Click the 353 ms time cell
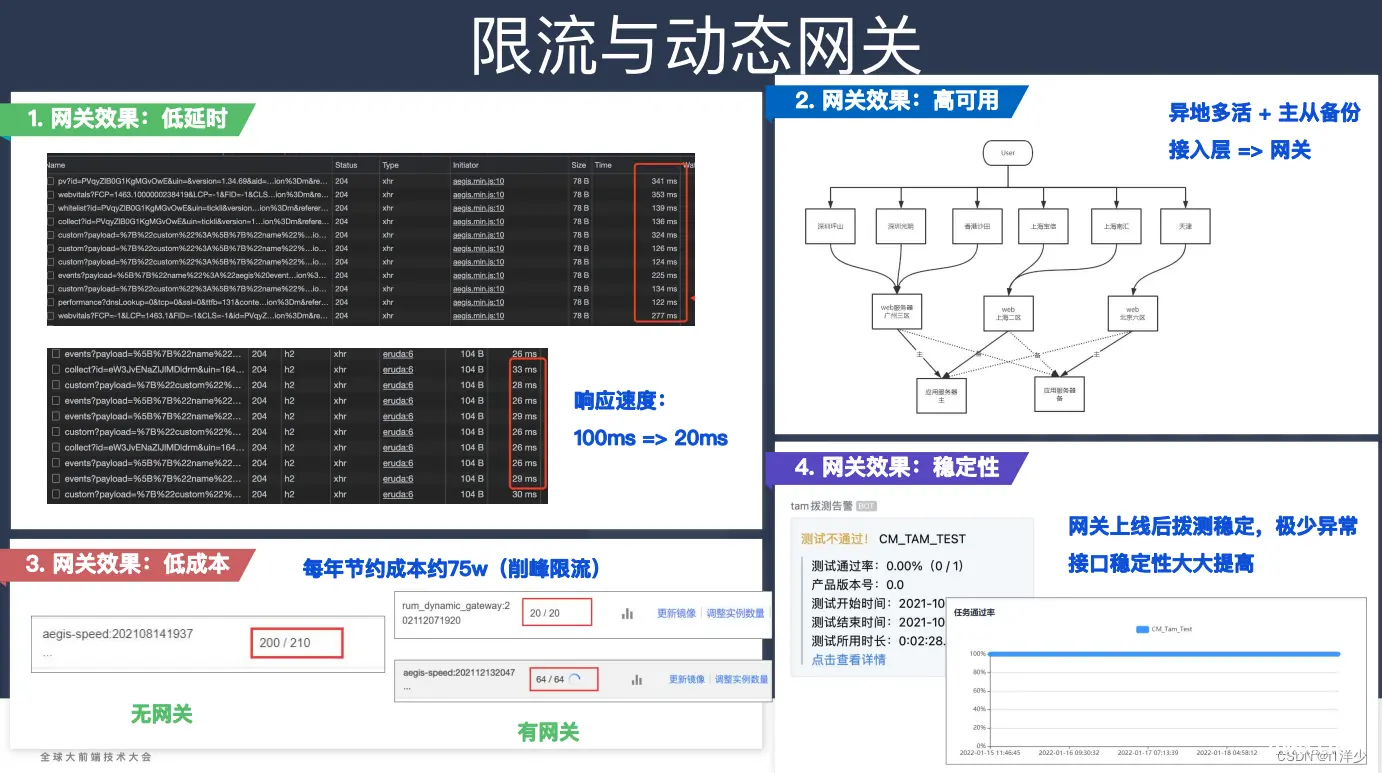Screen dimensions: 1382x773 tap(664, 194)
